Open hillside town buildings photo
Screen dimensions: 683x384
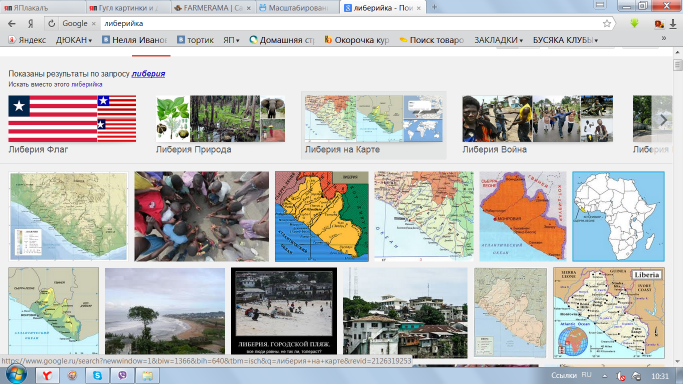[406, 313]
